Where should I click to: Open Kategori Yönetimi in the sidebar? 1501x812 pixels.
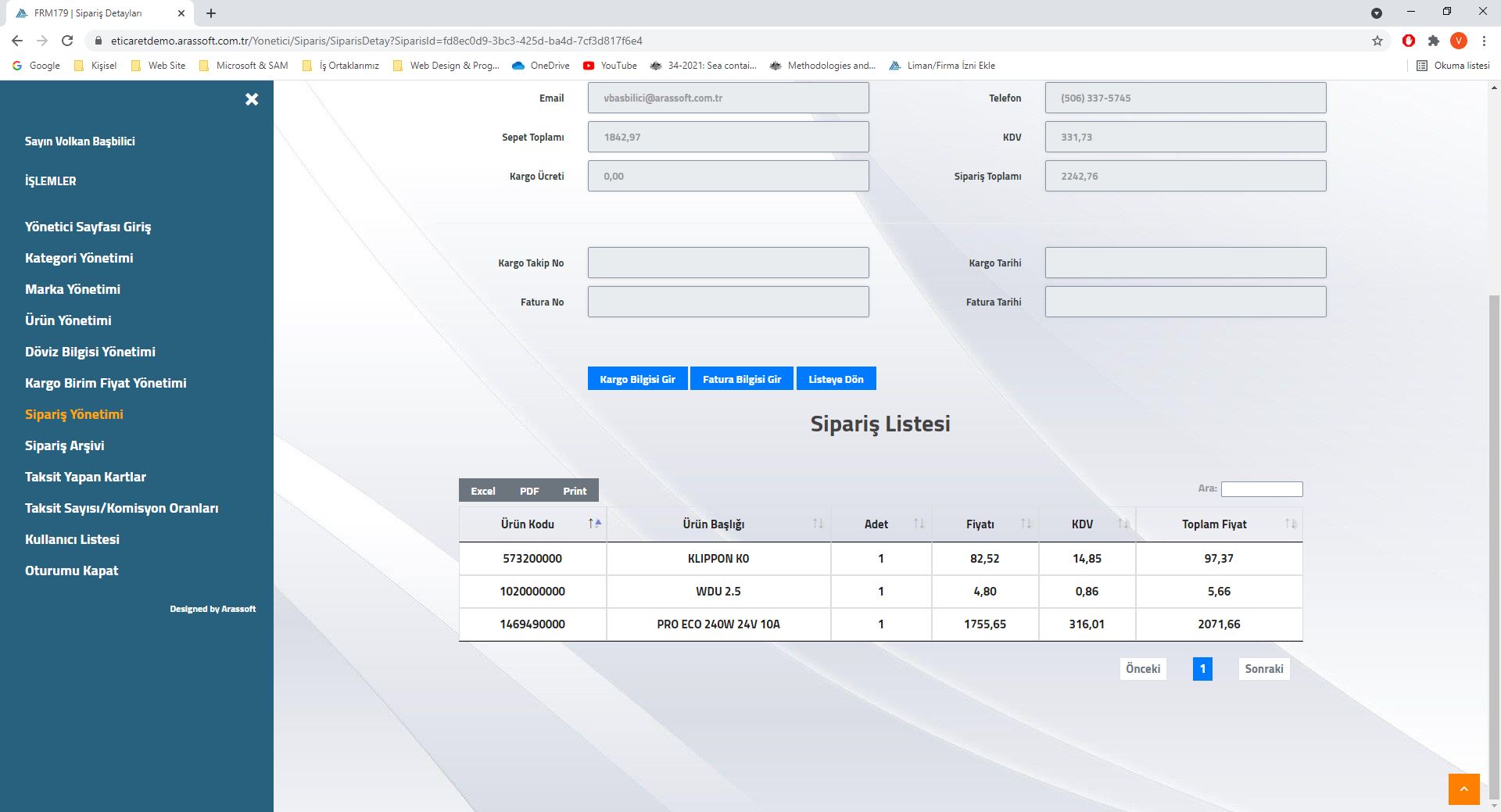79,258
